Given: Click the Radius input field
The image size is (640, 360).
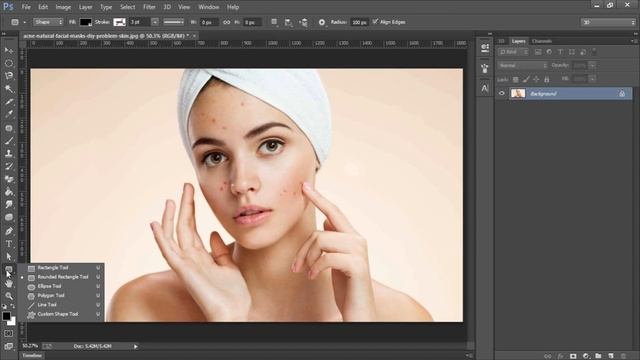Looking at the screenshot, I should (360, 22).
